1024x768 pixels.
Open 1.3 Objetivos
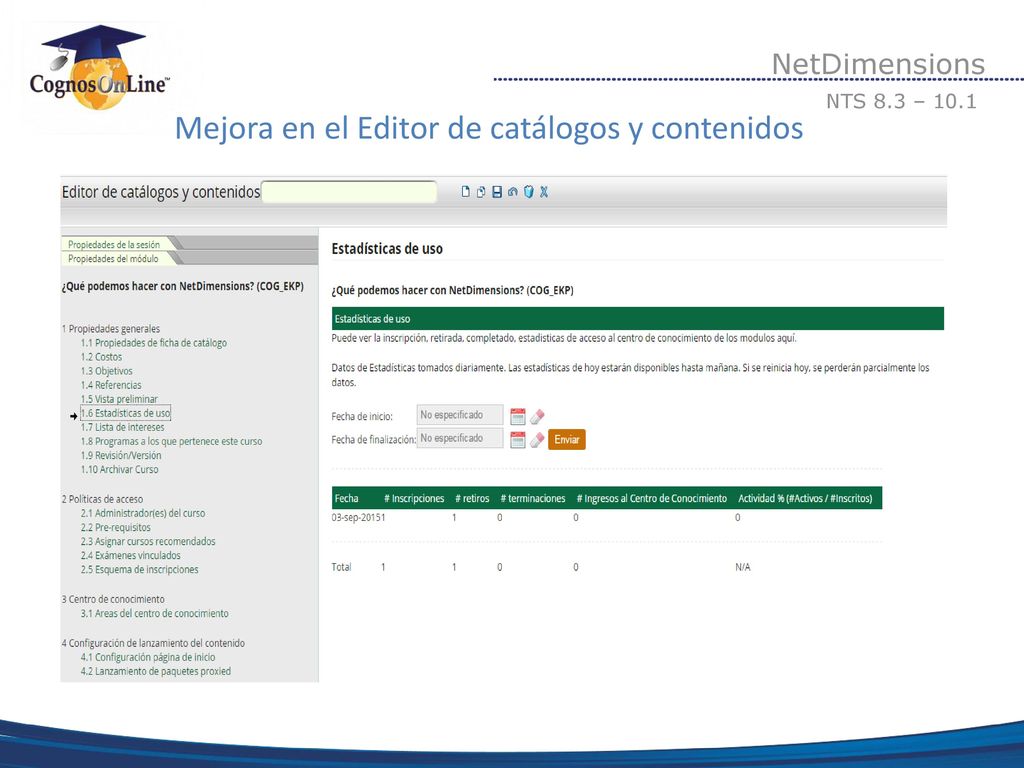106,371
